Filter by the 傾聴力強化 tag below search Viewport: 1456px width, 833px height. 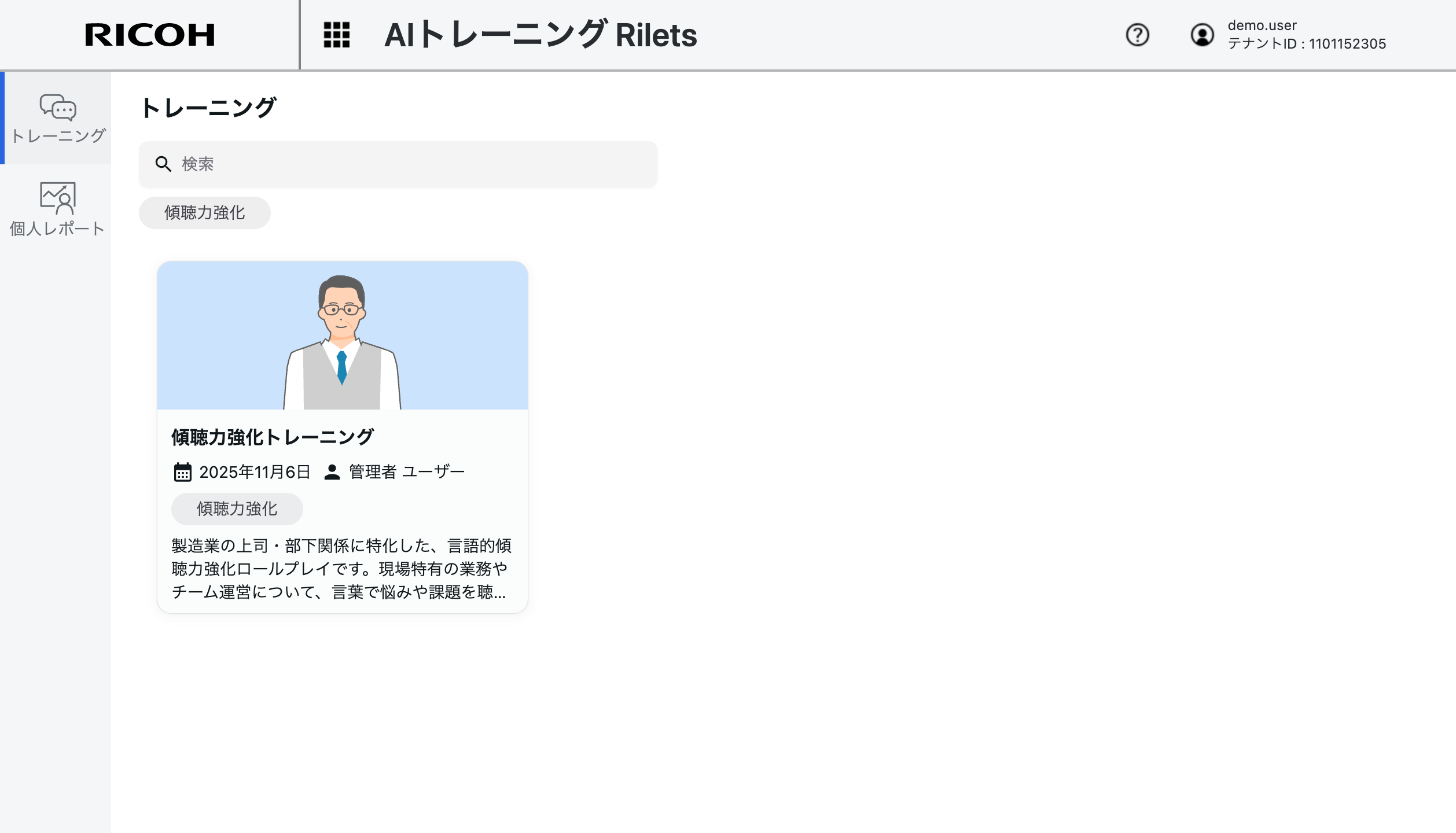205,213
